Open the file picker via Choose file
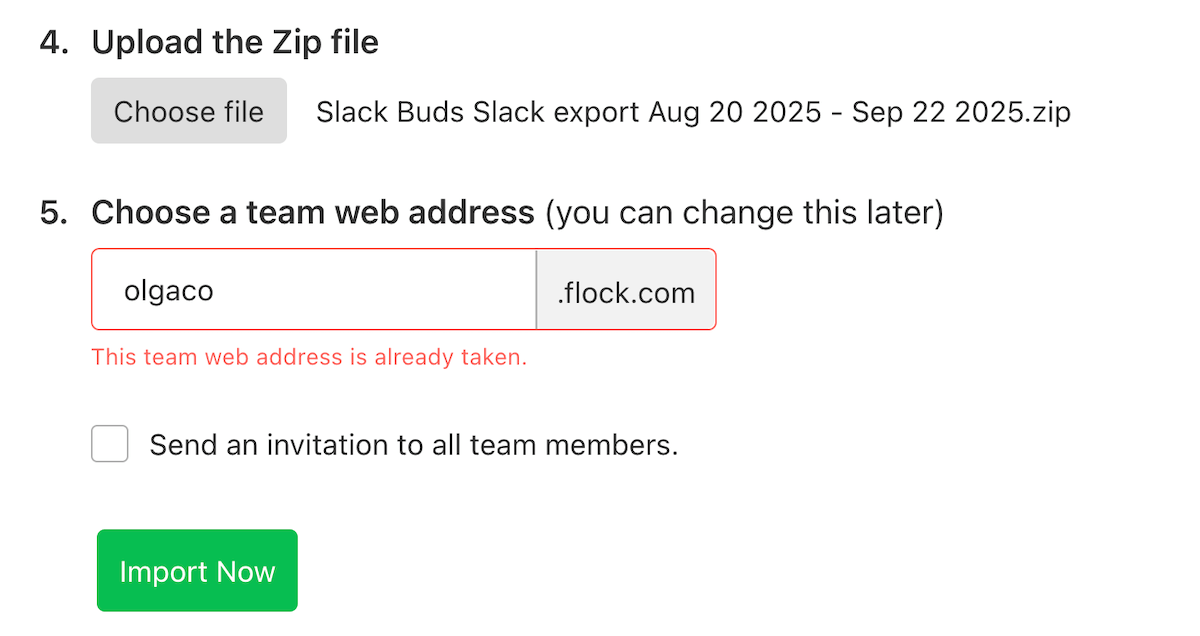Screen dimensions: 1200x636 189,111
